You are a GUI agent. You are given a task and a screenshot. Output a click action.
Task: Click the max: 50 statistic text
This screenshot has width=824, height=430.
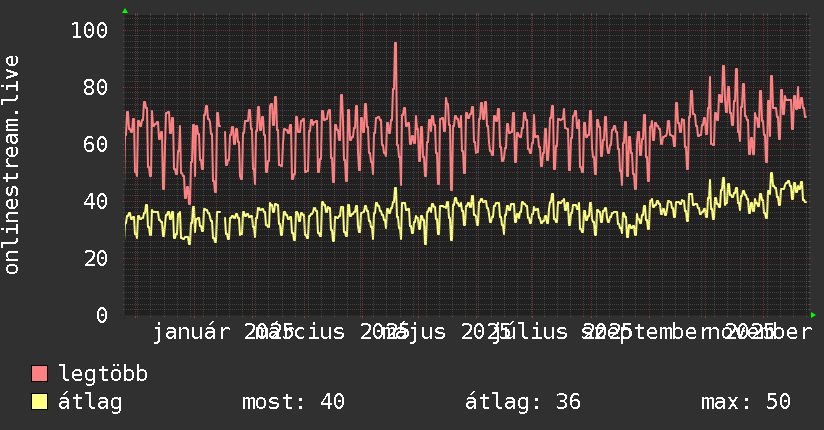(746, 402)
